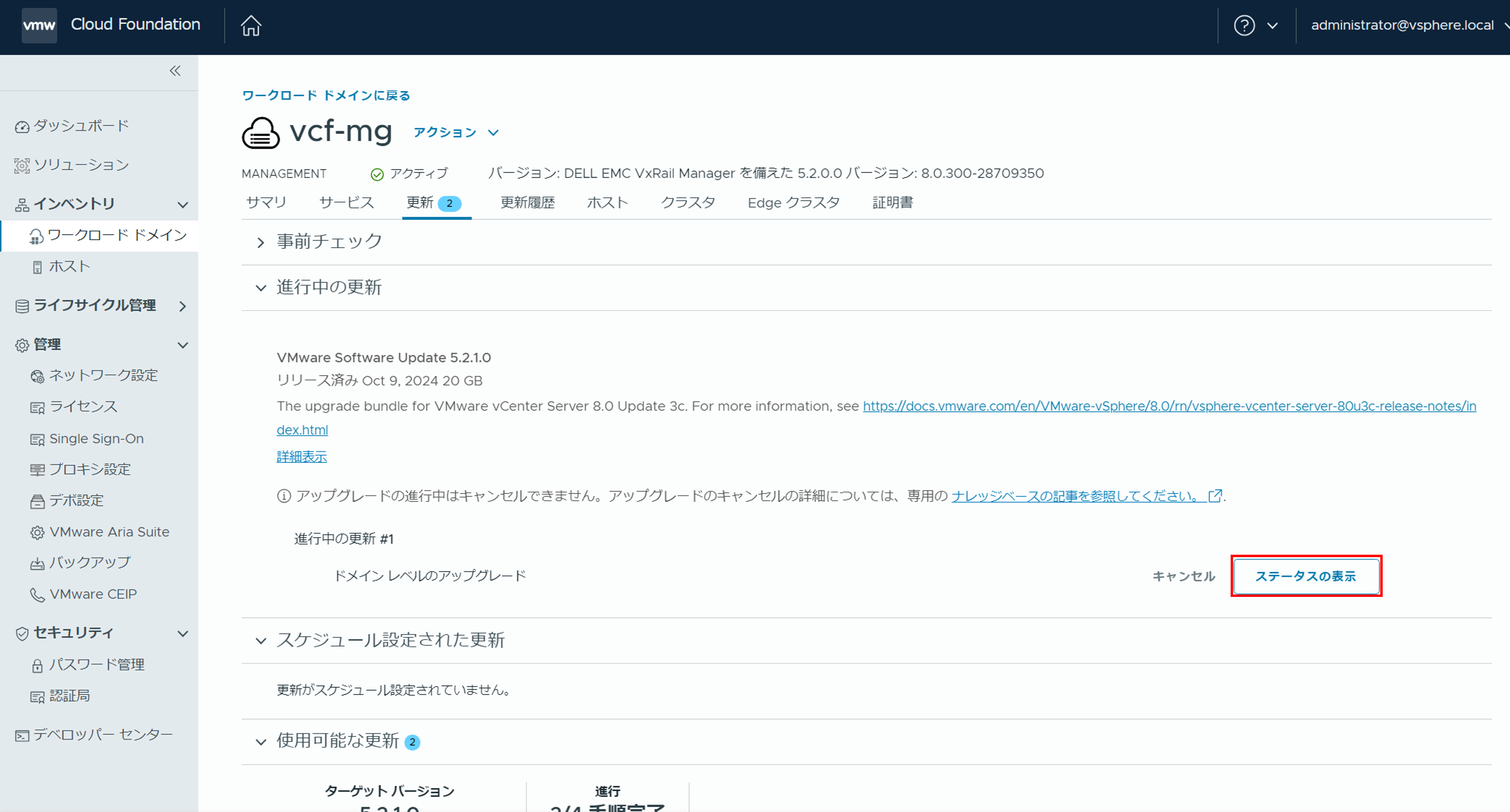Open ネットワーク設定 in the sidebar
Viewport: 1510px width, 812px height.
coord(104,376)
